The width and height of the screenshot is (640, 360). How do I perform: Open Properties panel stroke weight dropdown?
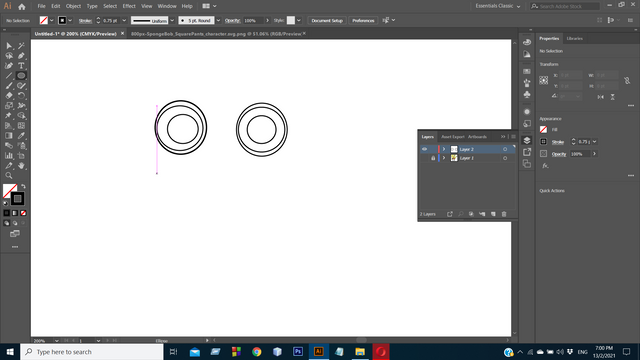594,142
